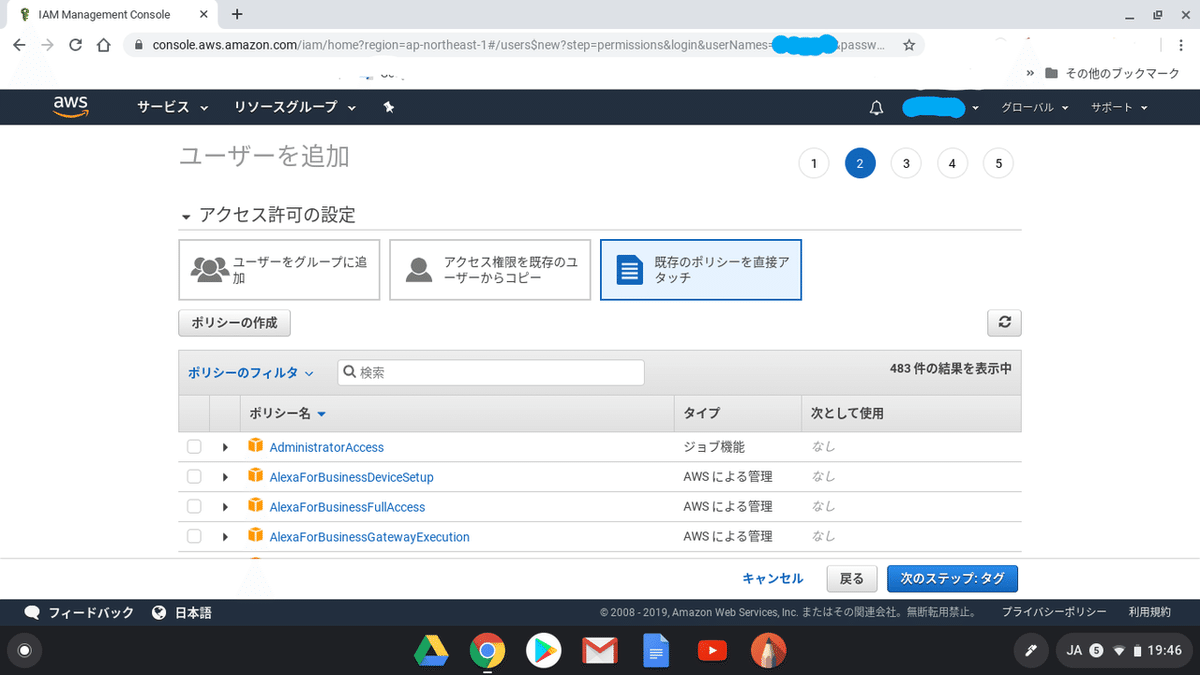Bookmark this page with the star icon

coord(909,45)
